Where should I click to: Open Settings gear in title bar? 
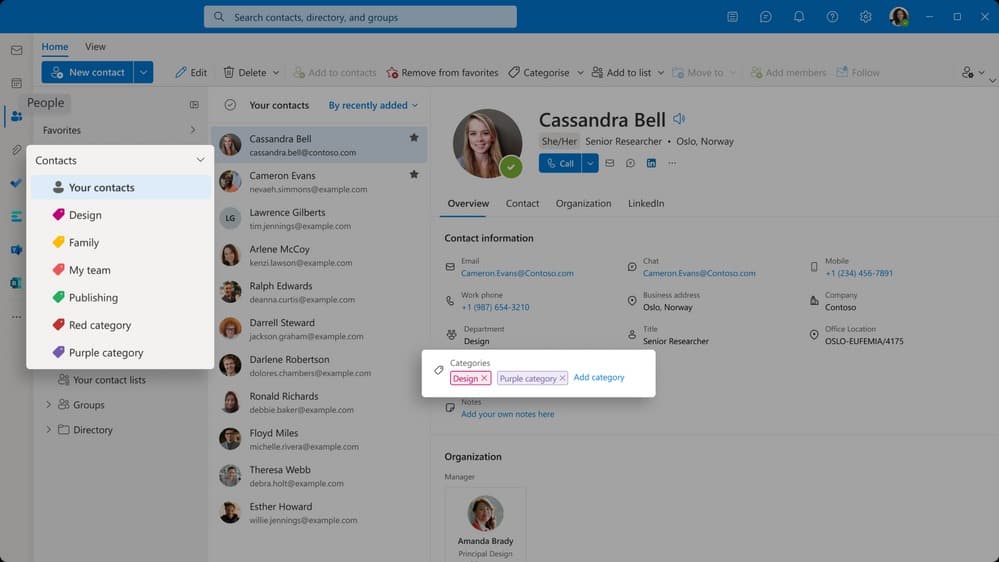[866, 17]
